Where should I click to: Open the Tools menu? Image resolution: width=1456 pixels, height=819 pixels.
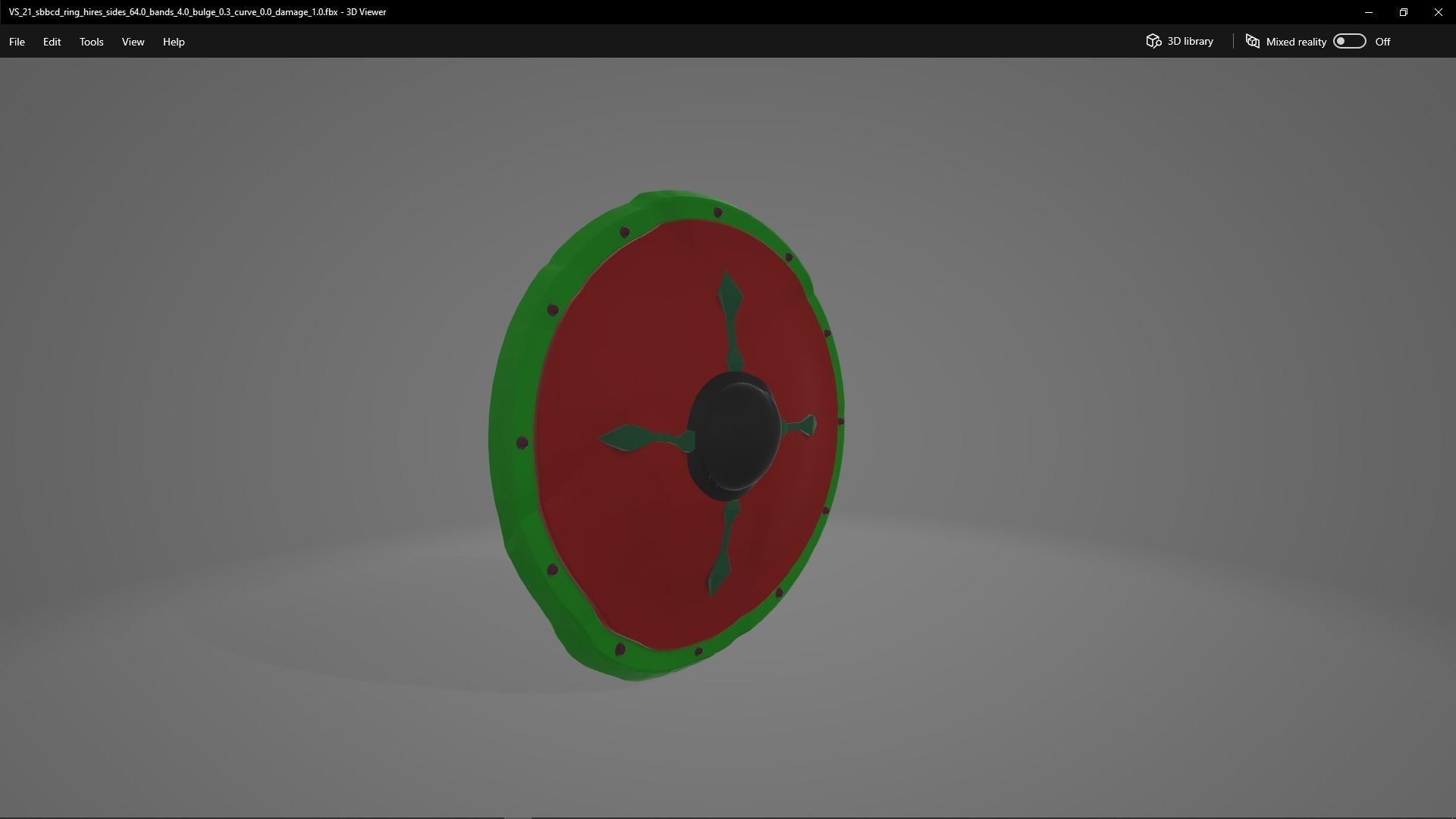(91, 42)
